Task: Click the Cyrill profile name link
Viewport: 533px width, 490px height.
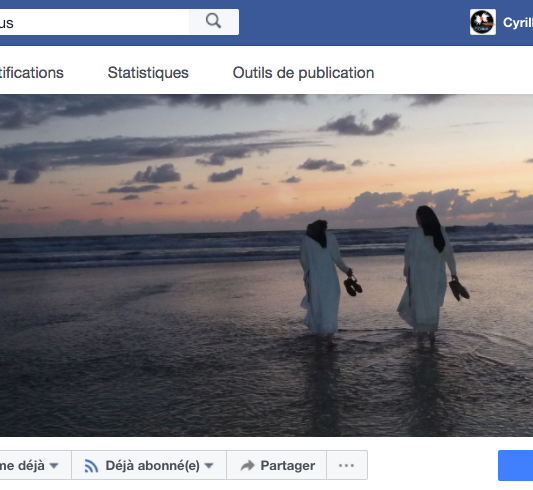Action: click(518, 23)
